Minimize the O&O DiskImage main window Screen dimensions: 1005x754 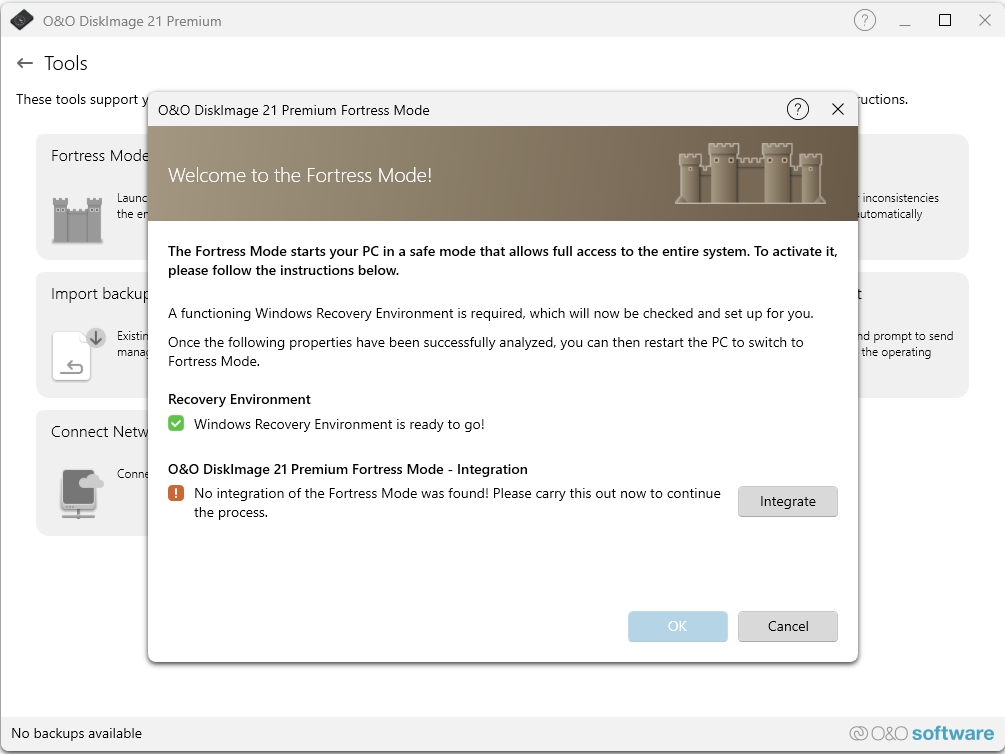(905, 20)
